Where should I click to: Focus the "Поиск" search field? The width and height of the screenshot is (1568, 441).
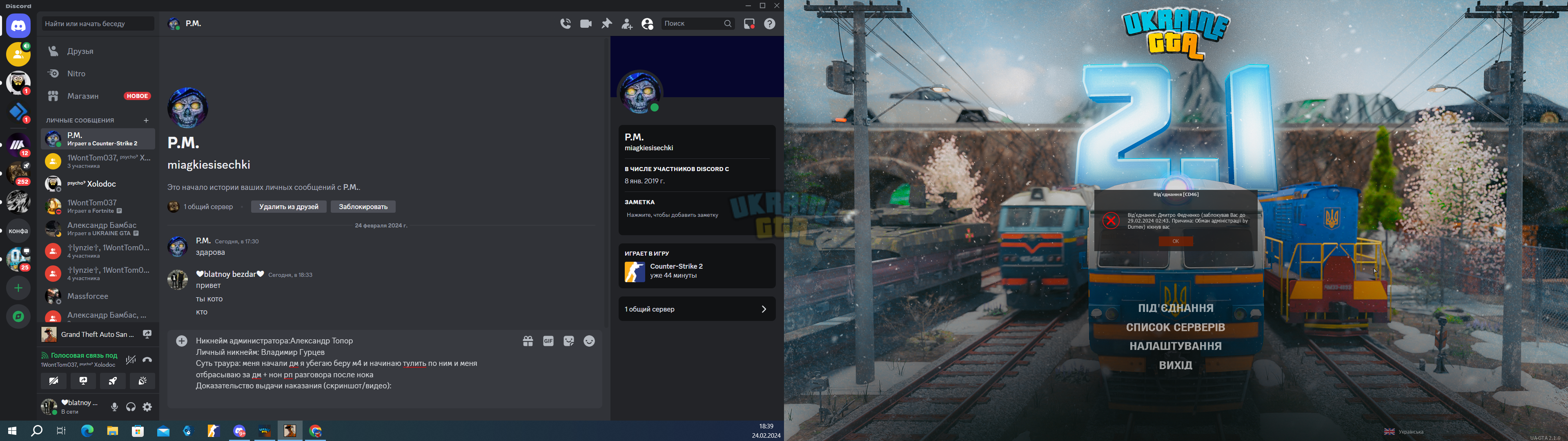[697, 24]
